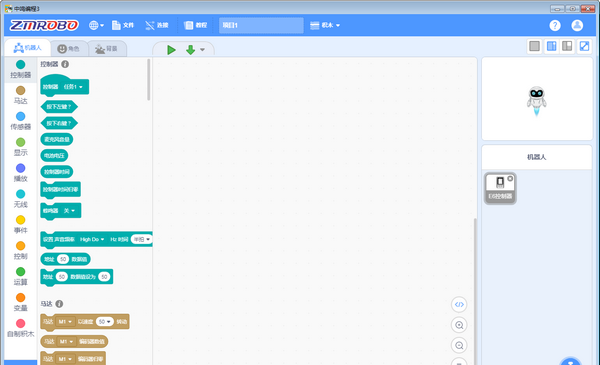Open the user account avatar icon
The height and width of the screenshot is (365, 600).
(577, 25)
